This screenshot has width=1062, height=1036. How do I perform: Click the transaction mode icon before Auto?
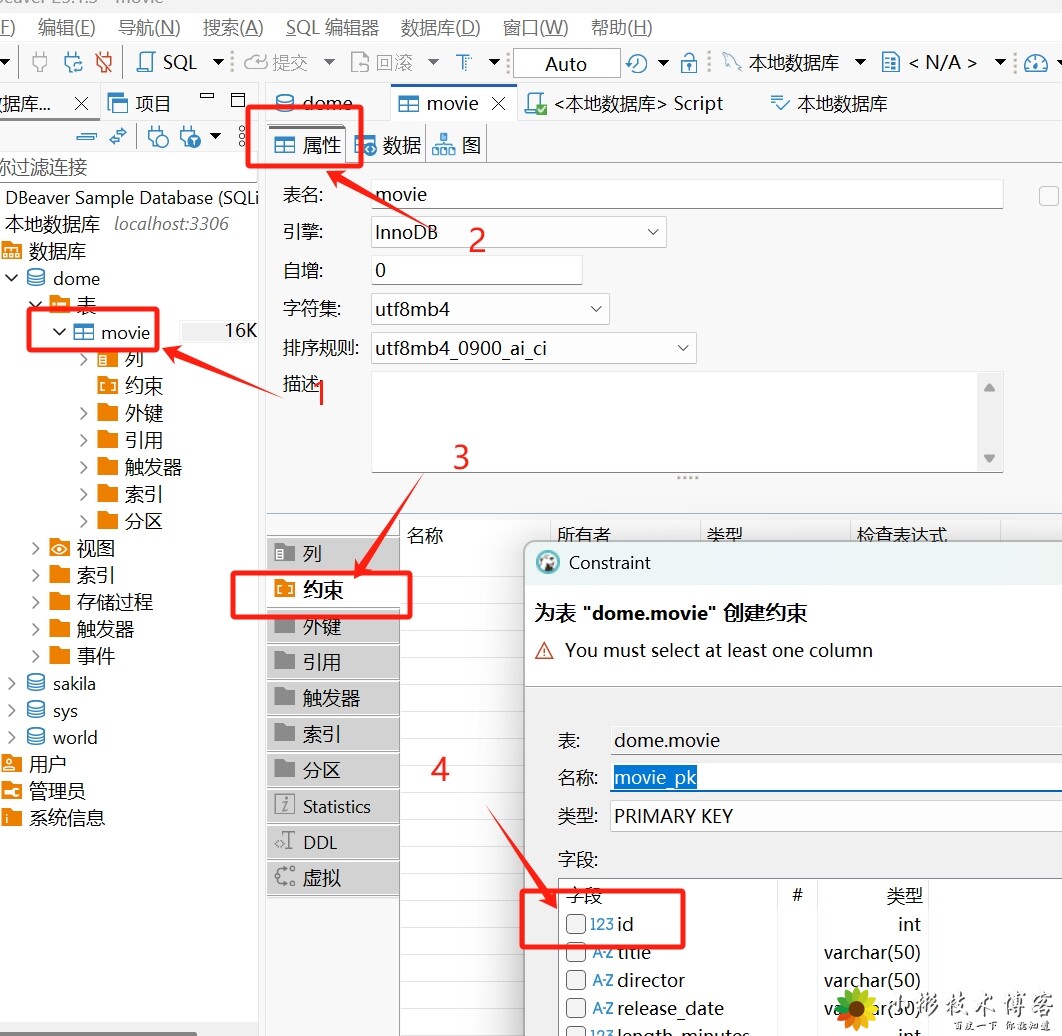[465, 63]
